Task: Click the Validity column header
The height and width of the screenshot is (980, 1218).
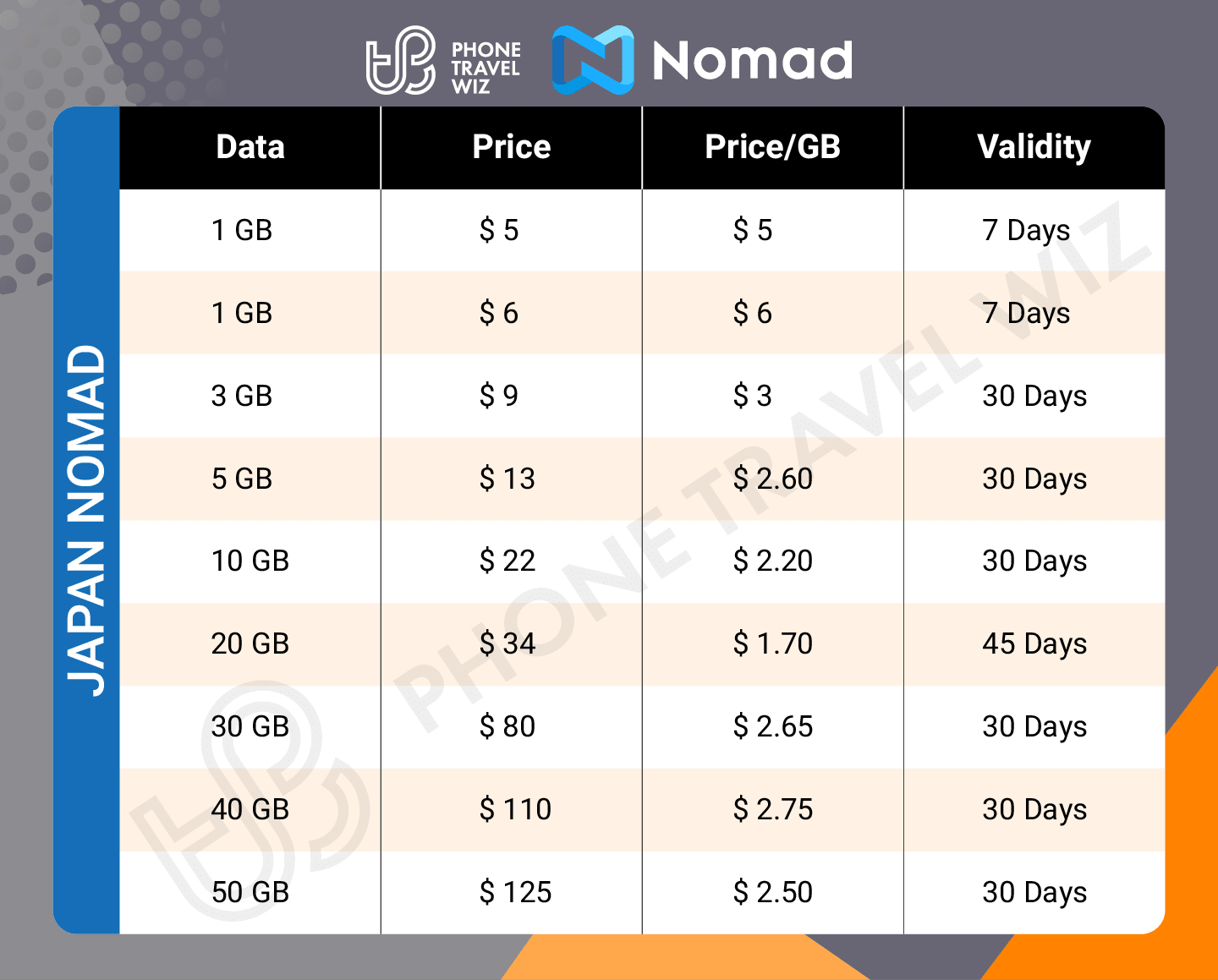Action: click(x=1034, y=147)
